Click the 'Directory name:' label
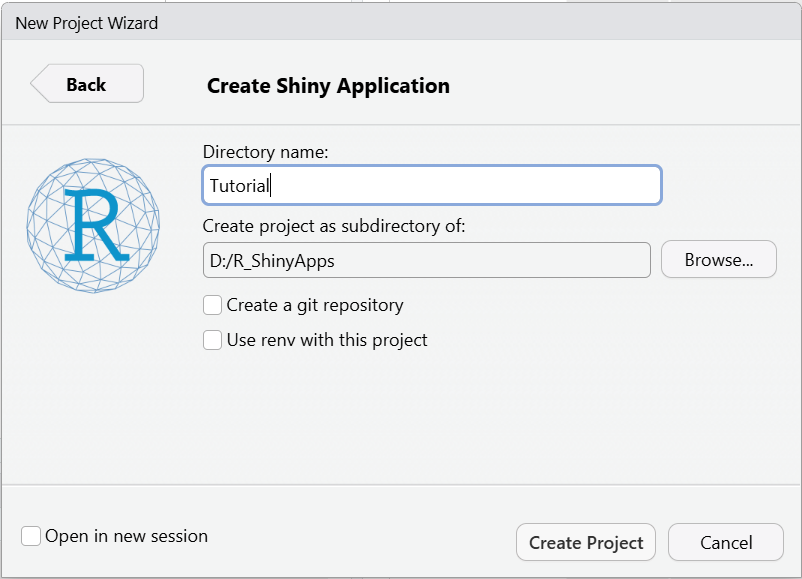Screen dimensions: 802x579 click(265, 152)
